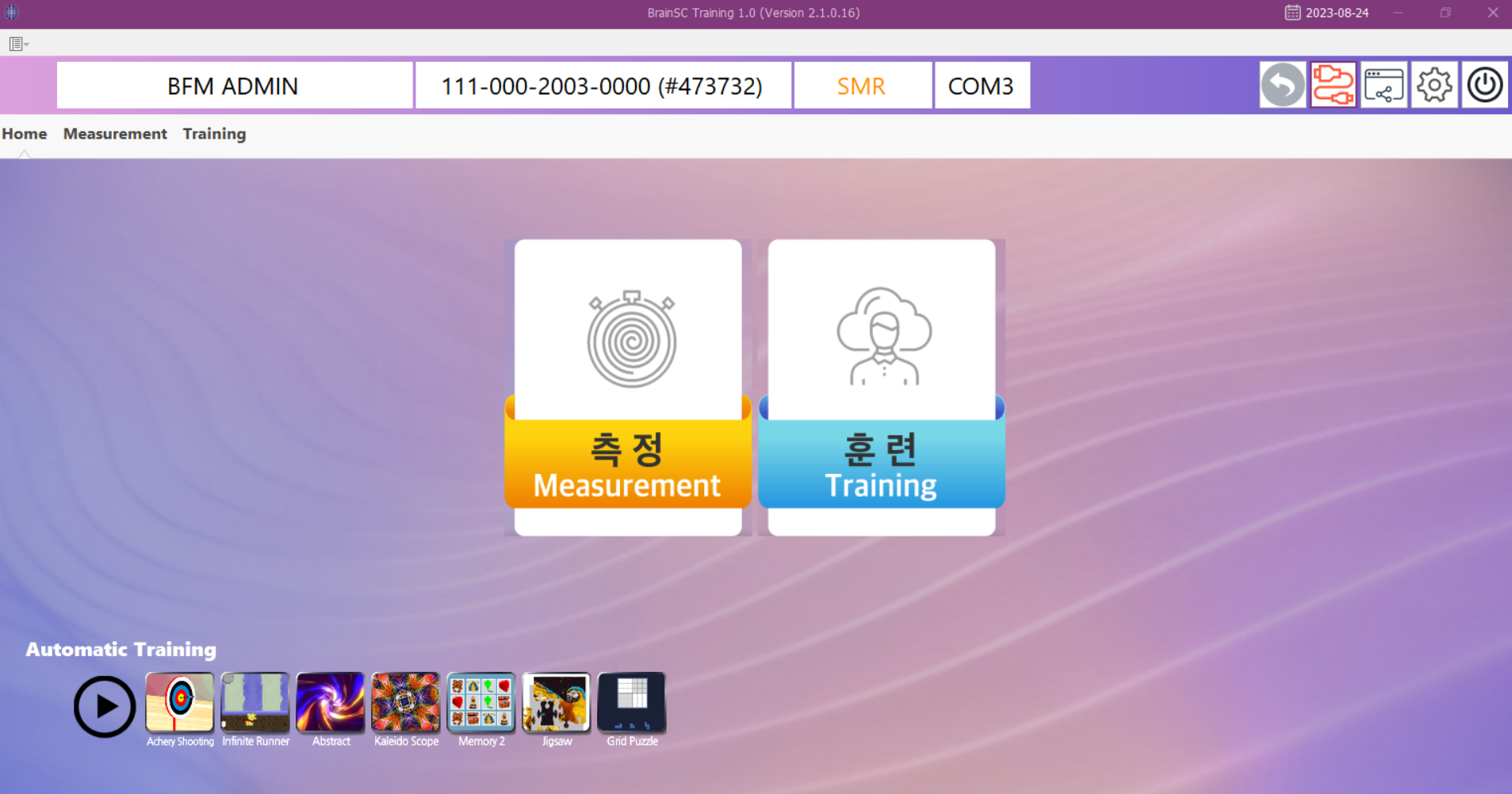The height and width of the screenshot is (794, 1512).
Task: Open the device connection cable icon
Action: tap(1333, 85)
